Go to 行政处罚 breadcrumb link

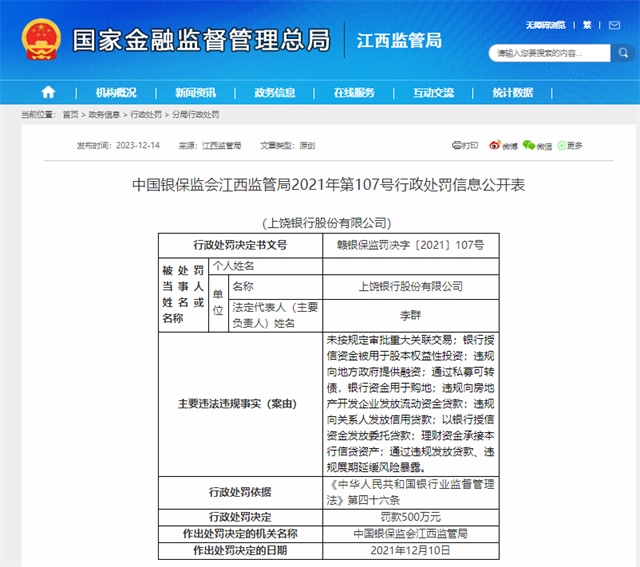point(146,115)
